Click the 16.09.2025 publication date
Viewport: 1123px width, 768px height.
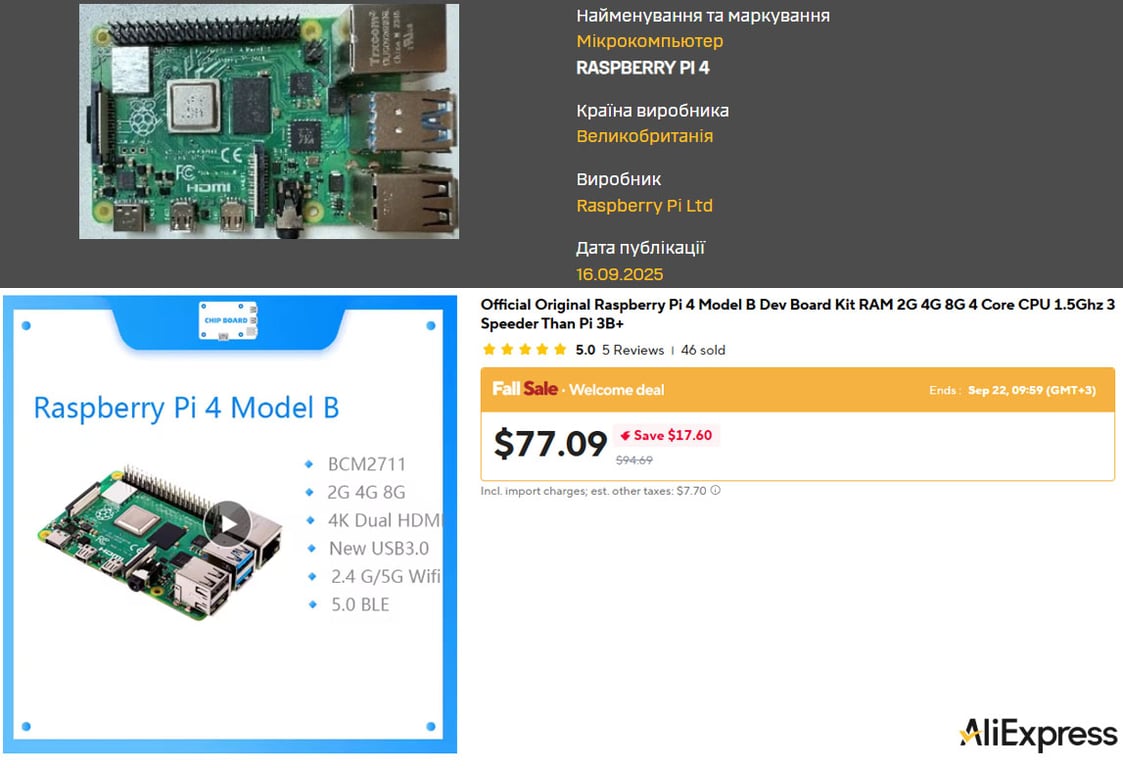click(619, 274)
